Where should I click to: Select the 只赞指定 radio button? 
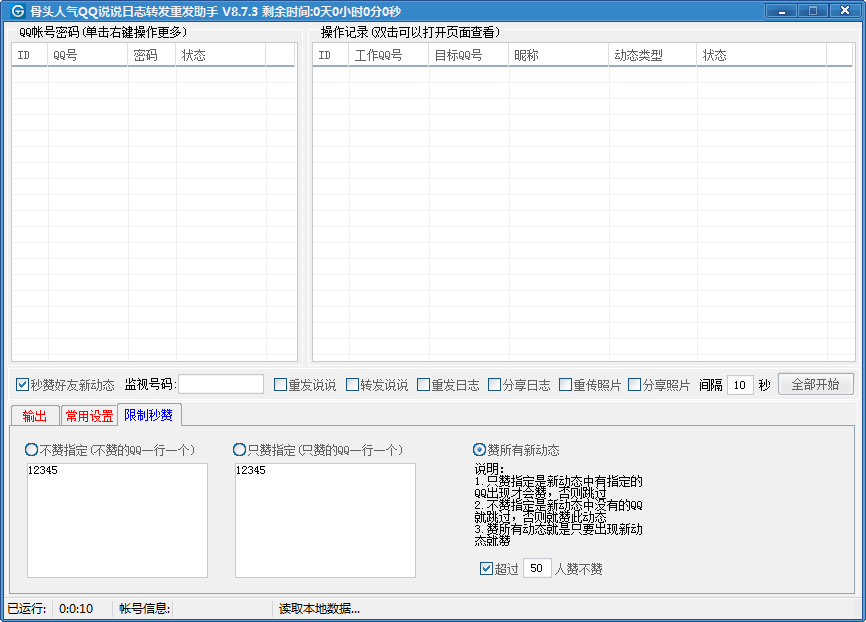(240, 450)
